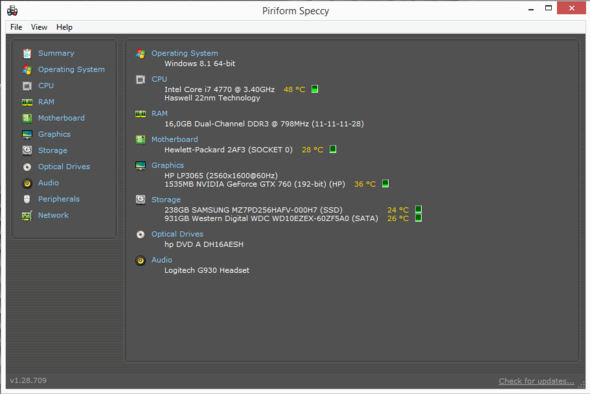Click the CPU chip icon in summary pane

coord(141,79)
